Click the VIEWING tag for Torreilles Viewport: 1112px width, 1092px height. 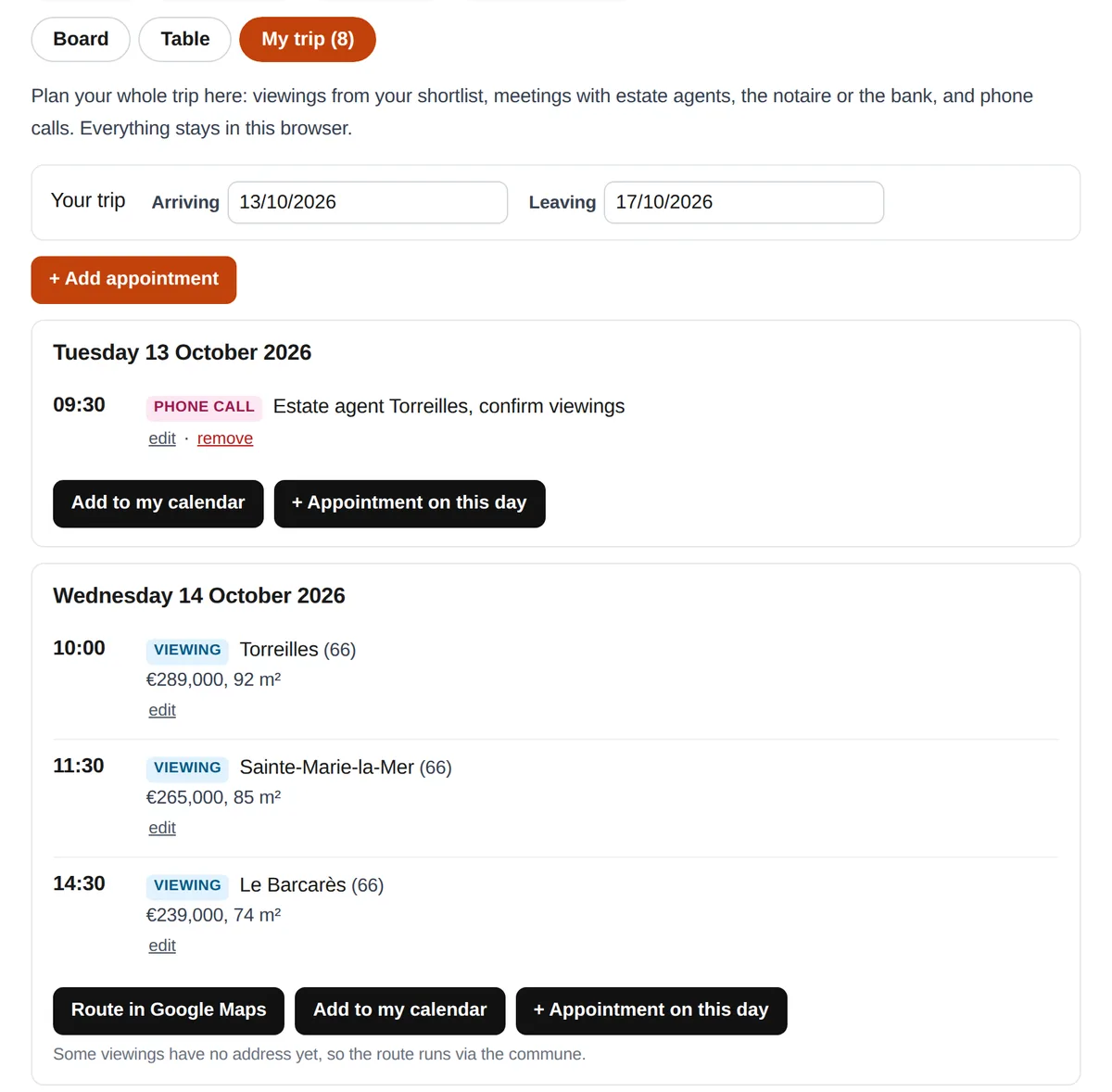187,650
